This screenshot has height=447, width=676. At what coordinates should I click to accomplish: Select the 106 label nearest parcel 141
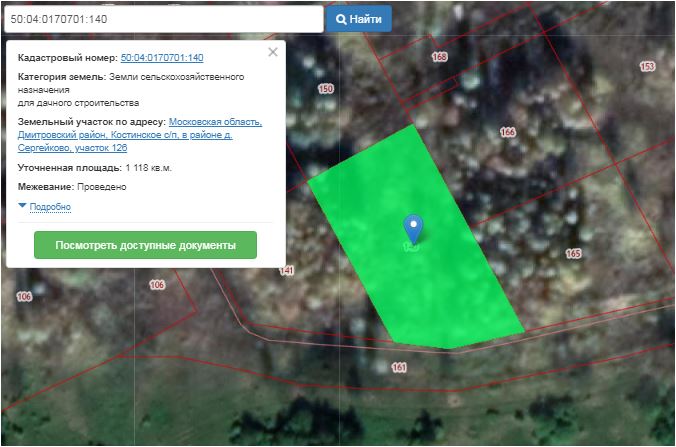click(156, 285)
